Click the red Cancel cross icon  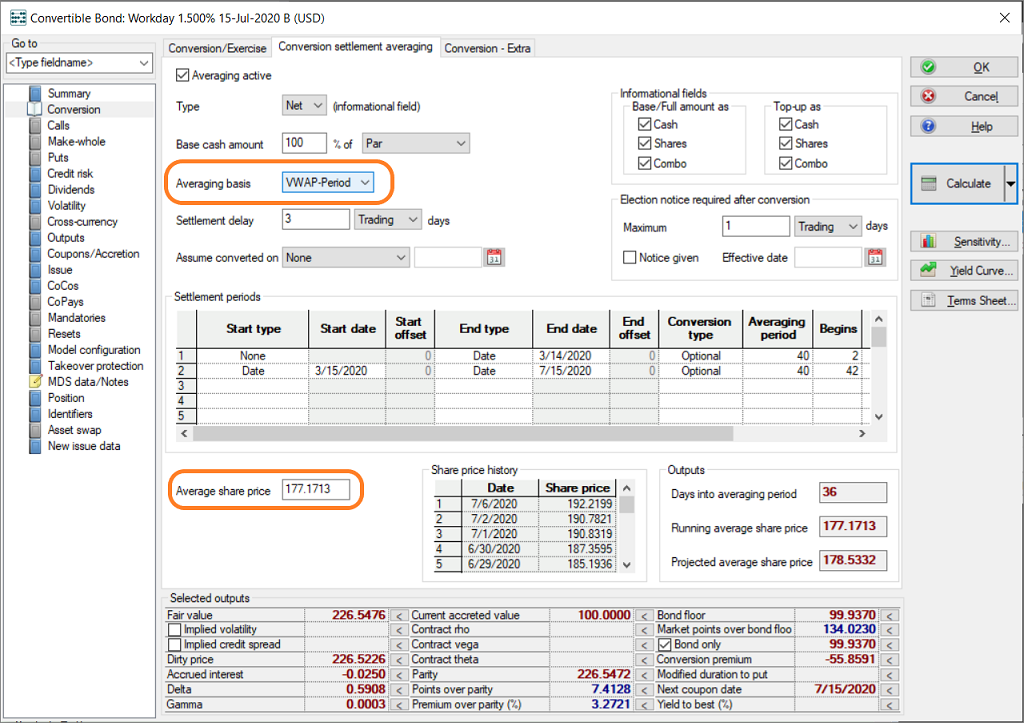click(928, 96)
